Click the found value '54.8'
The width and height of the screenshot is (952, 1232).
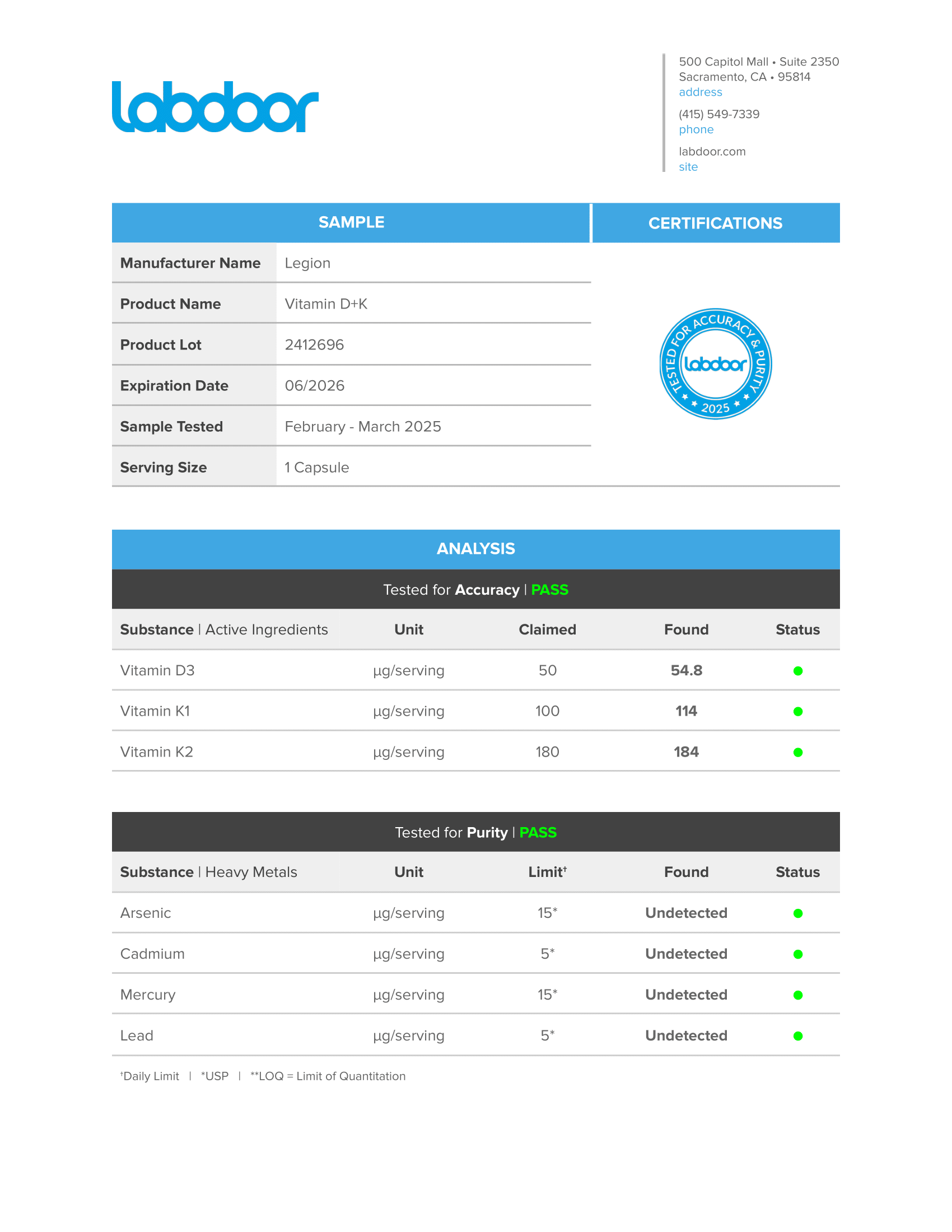[x=687, y=671]
